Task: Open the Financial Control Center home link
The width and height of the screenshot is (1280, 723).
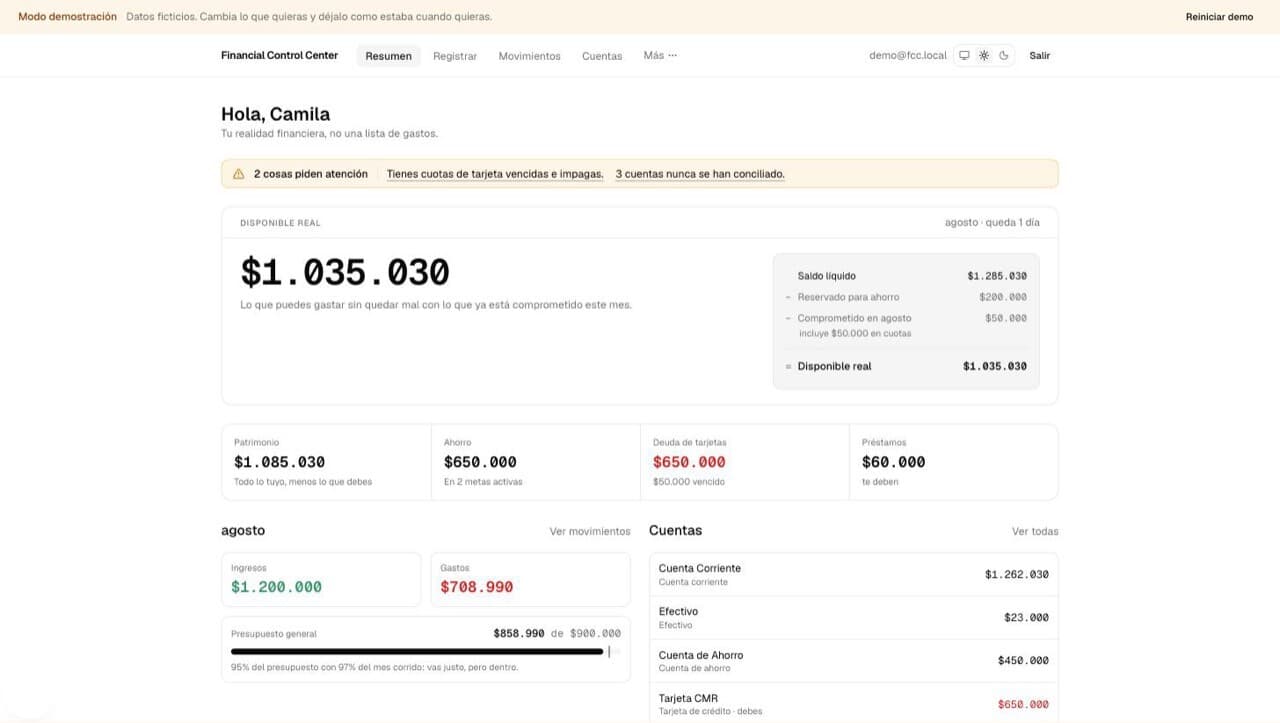Action: (x=280, y=56)
